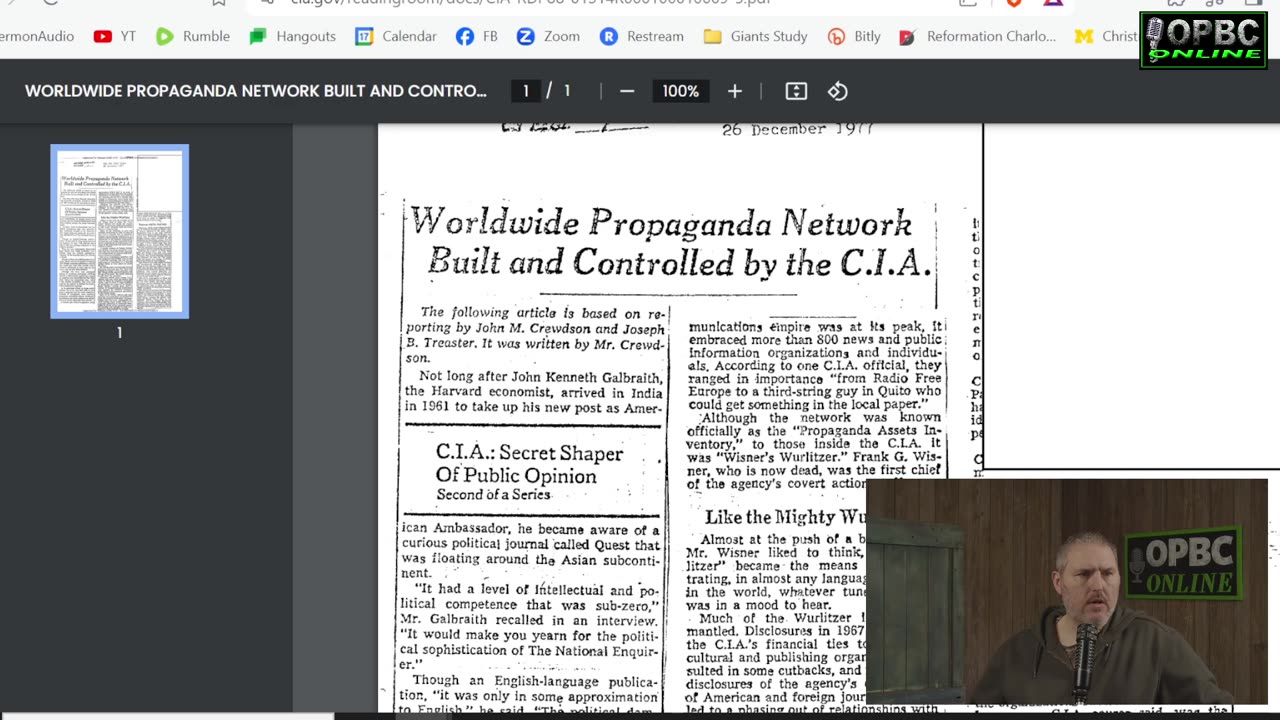Click the '26 December 1977' date text
The image size is (1280, 720).
pos(797,130)
